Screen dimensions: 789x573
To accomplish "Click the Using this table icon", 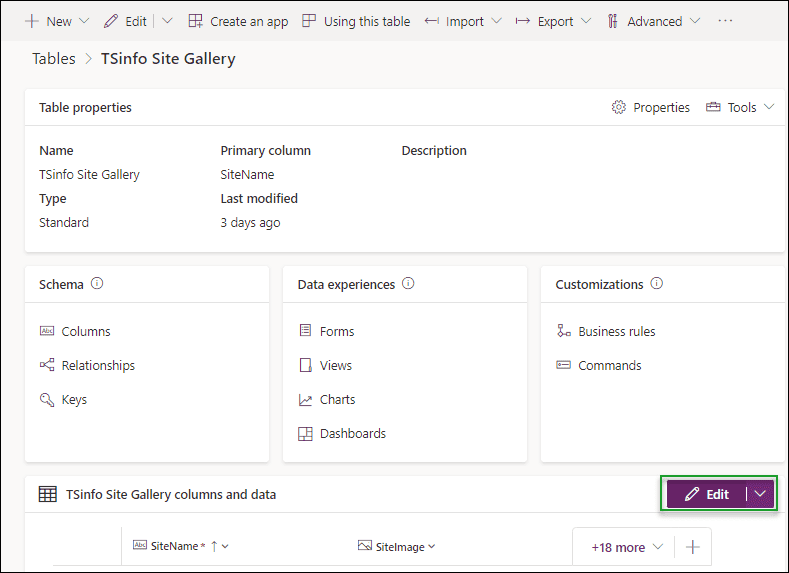I will pos(308,21).
